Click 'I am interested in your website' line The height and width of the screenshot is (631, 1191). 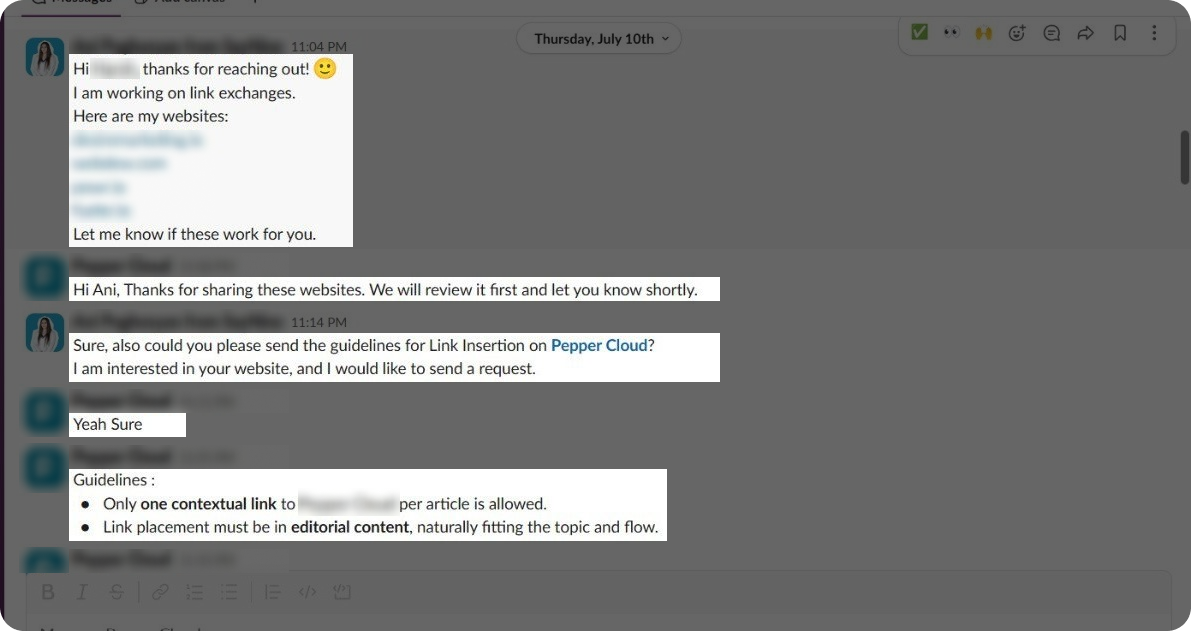pos(305,368)
